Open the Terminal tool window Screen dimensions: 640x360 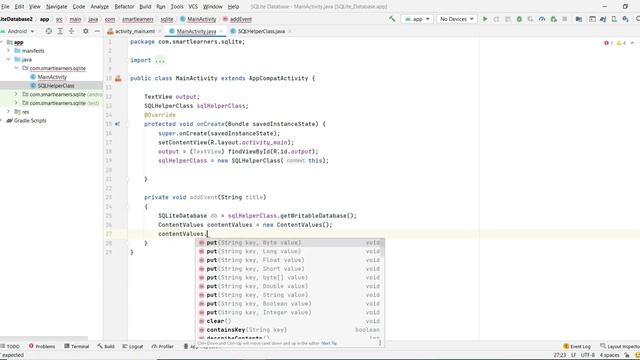pos(77,346)
